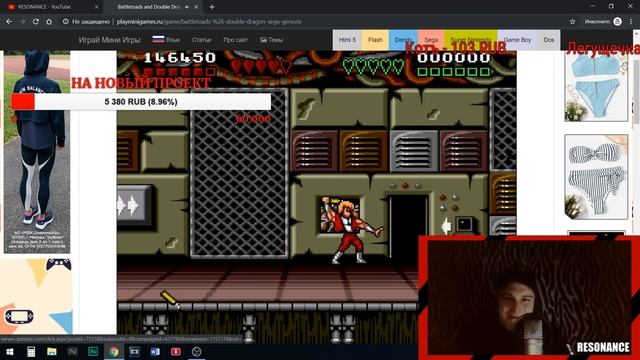Open the Windows Start menu
The image size is (640, 360).
[x=10, y=351]
